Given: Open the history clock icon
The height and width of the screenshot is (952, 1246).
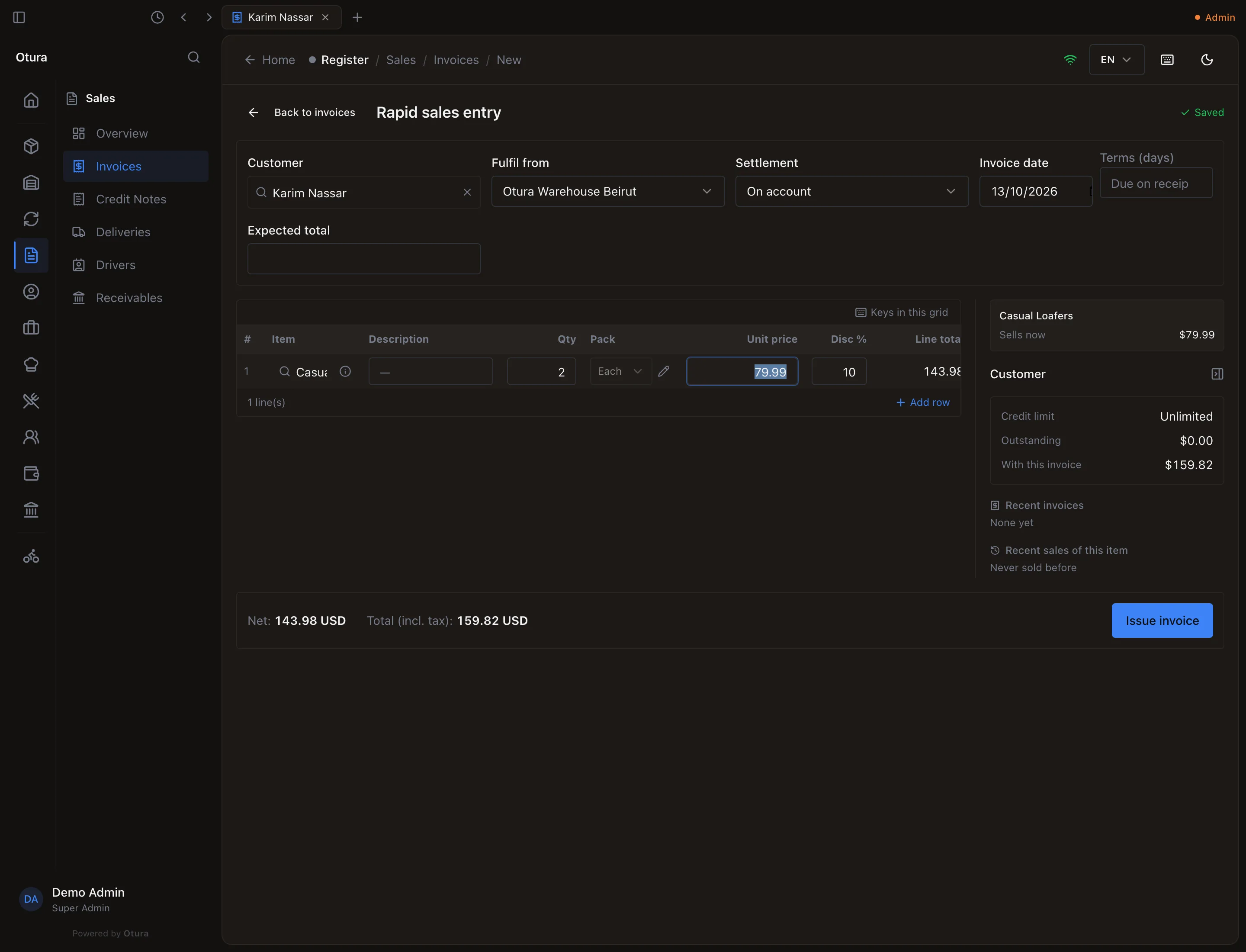Looking at the screenshot, I should [x=157, y=18].
